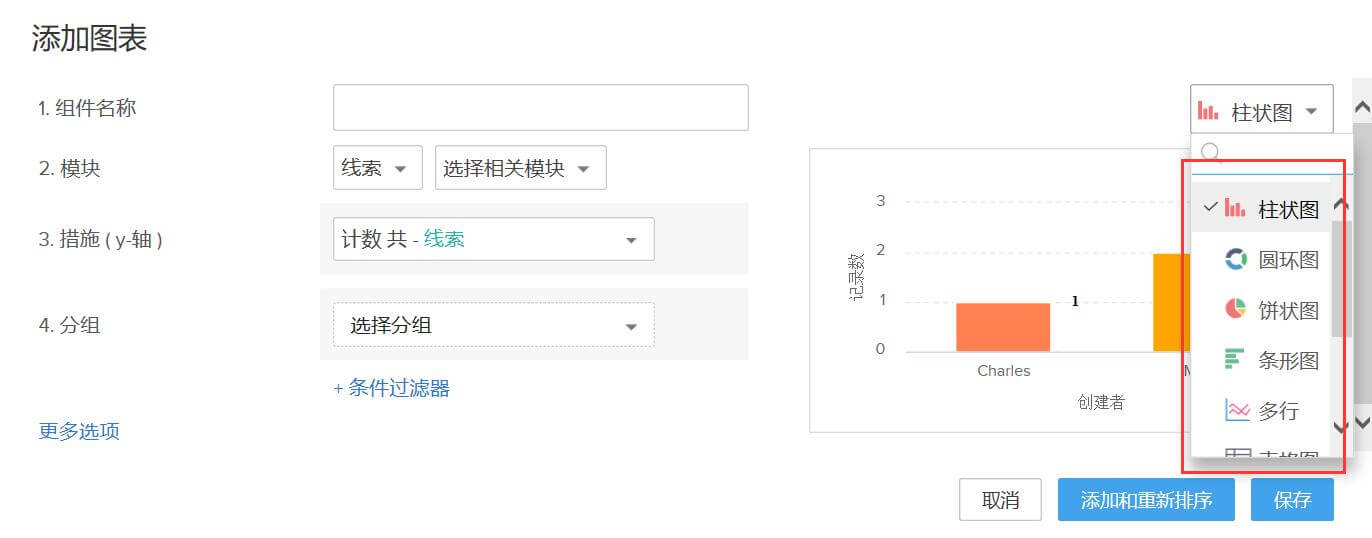Click the 3. 措施 ( y-轴 ) label
The image size is (1372, 538).
click(x=101, y=239)
